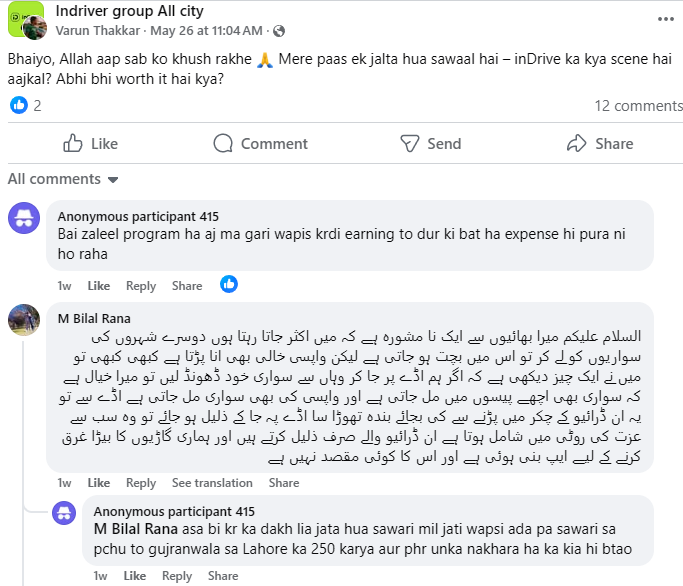Open the post options three-dot menu
This screenshot has width=683, height=586.
tap(666, 19)
